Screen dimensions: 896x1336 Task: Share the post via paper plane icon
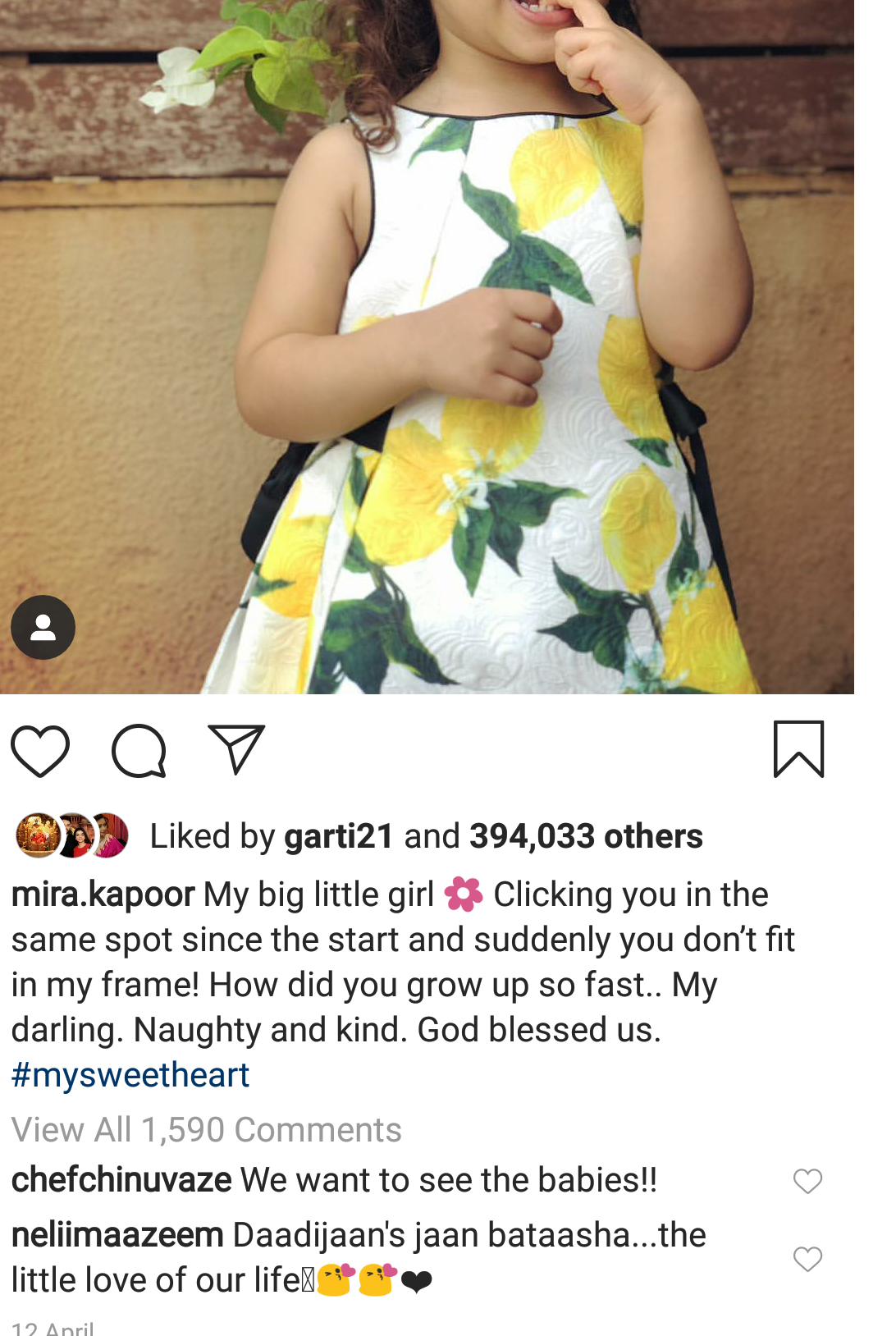(x=236, y=749)
